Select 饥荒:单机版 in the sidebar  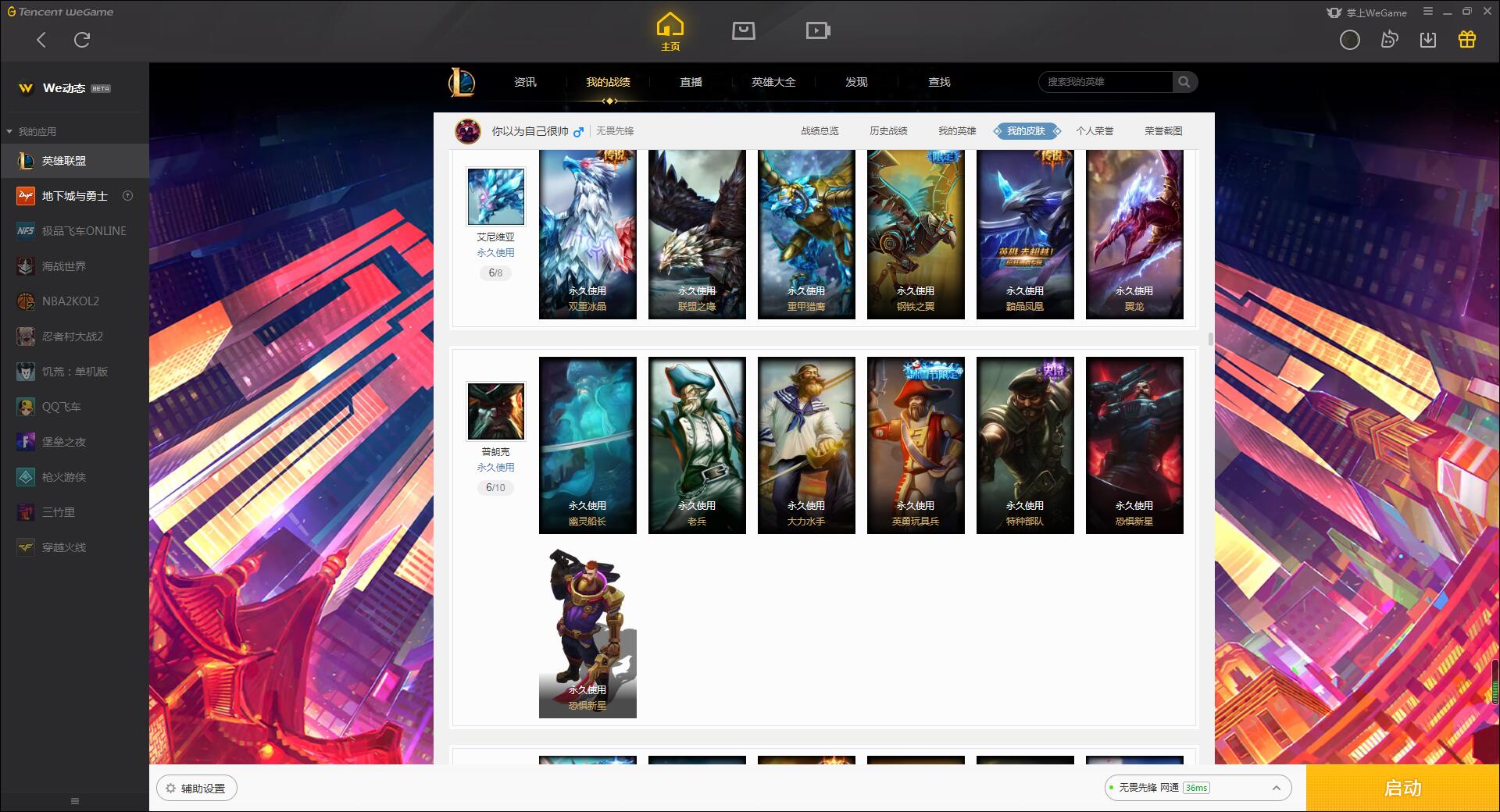[x=74, y=372]
